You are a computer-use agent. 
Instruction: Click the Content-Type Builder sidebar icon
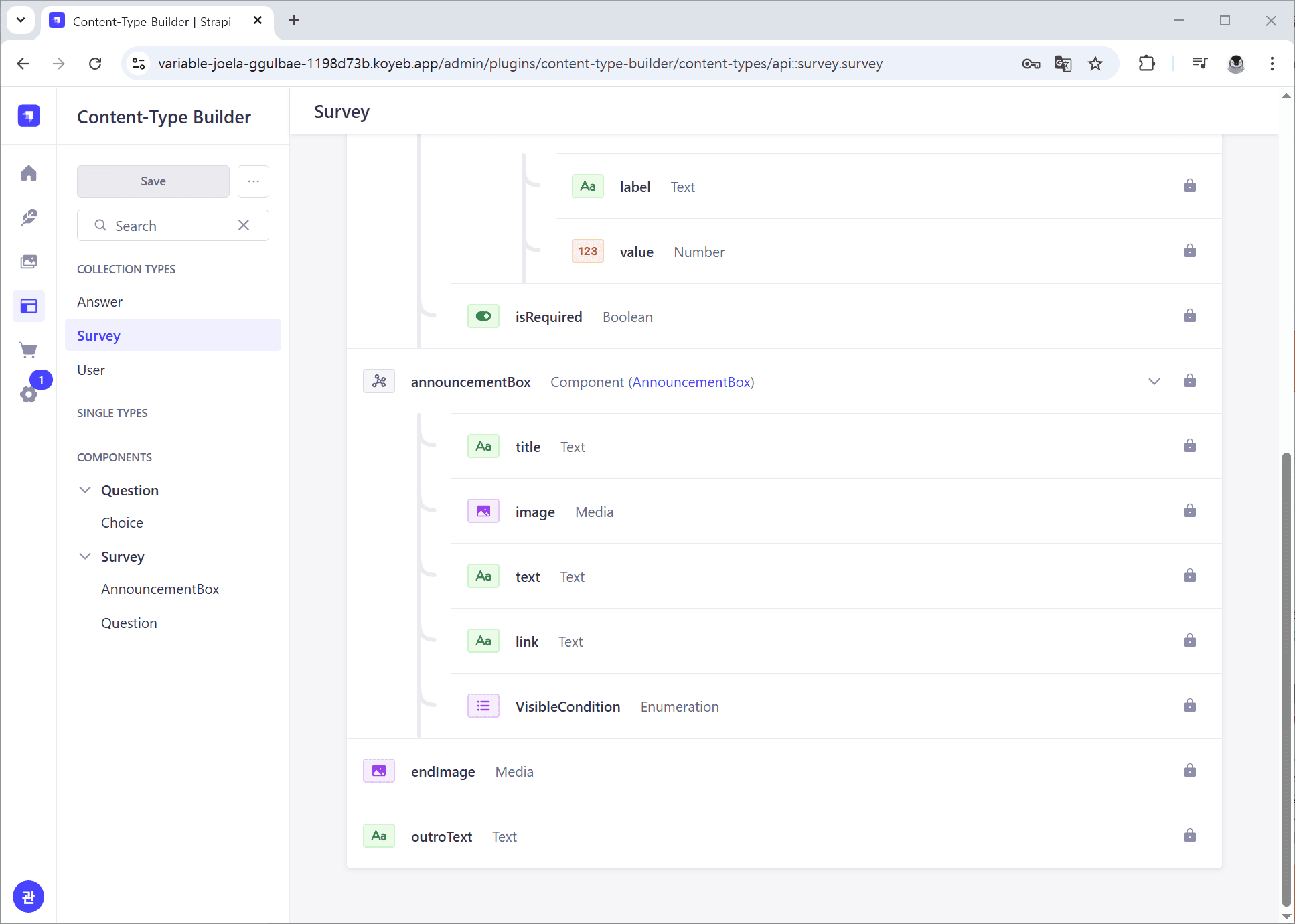(x=29, y=306)
